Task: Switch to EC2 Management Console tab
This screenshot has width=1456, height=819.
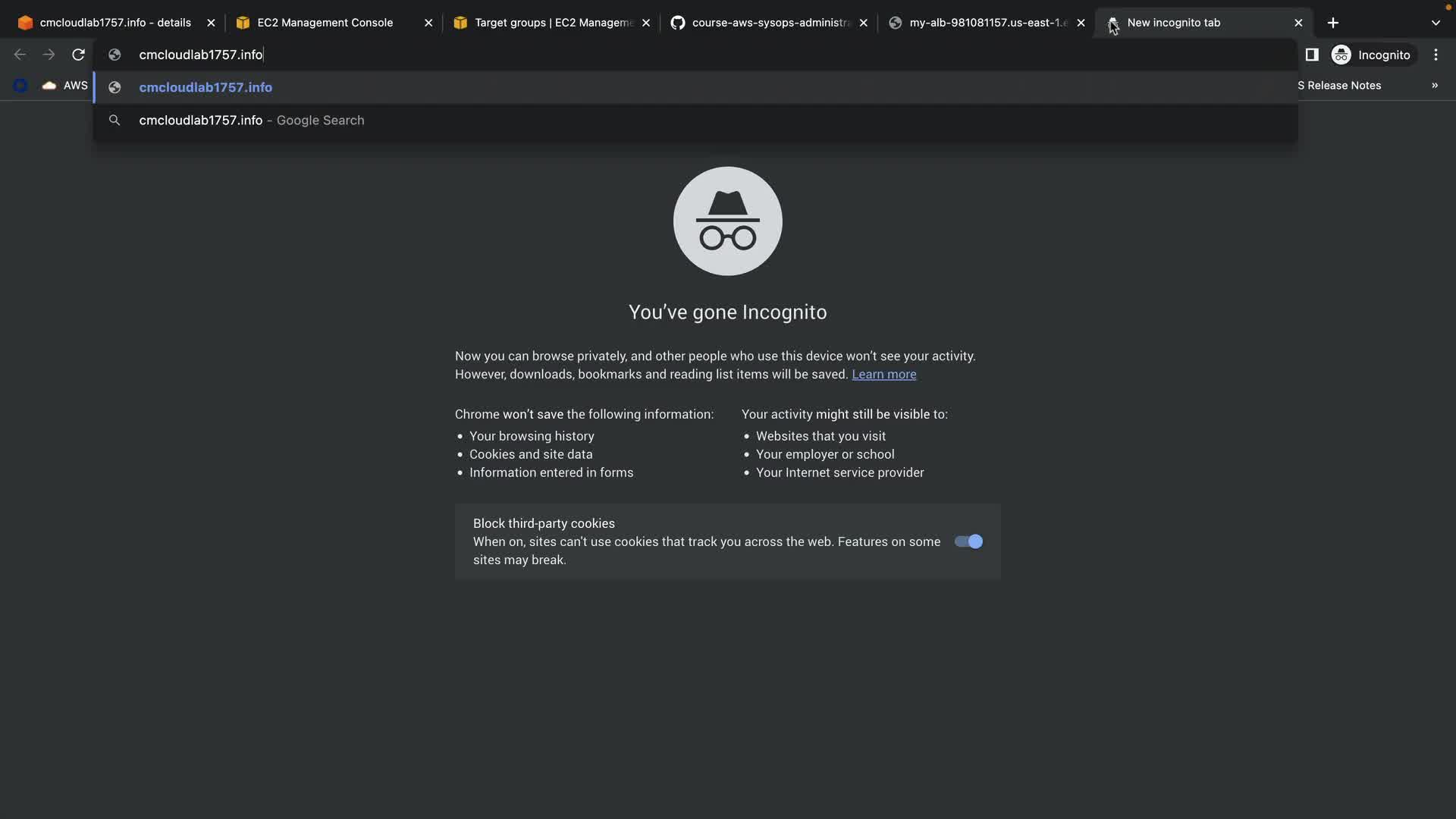Action: pos(325,23)
